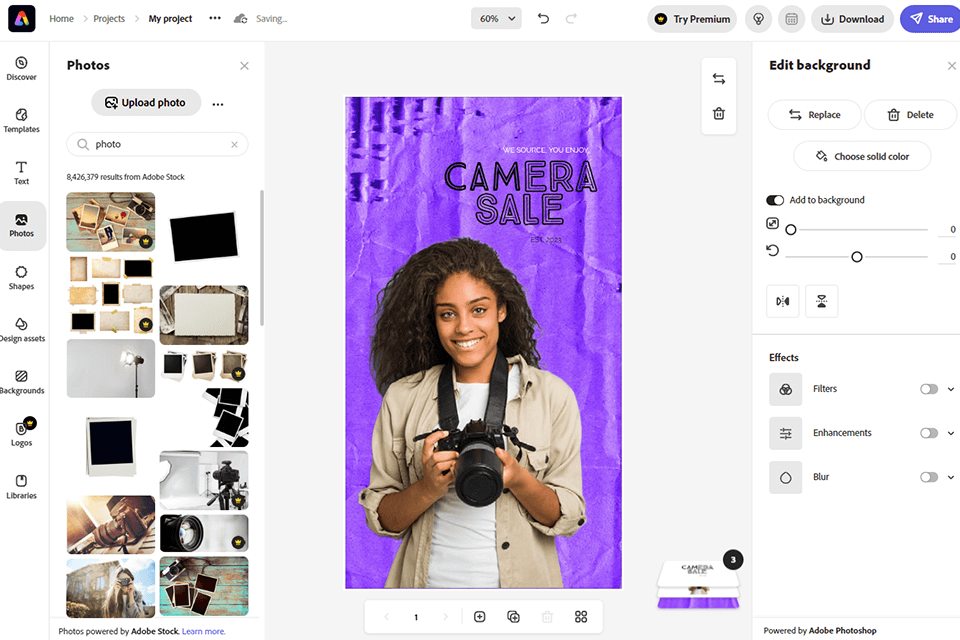Click the Upload photo button
The height and width of the screenshot is (640, 960).
tap(146, 102)
